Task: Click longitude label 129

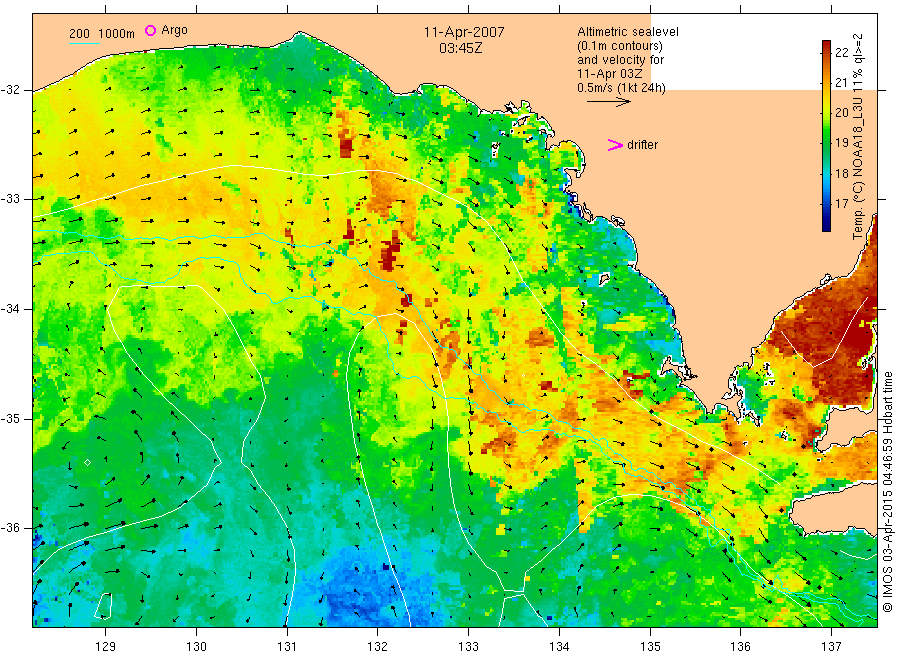Action: point(106,647)
